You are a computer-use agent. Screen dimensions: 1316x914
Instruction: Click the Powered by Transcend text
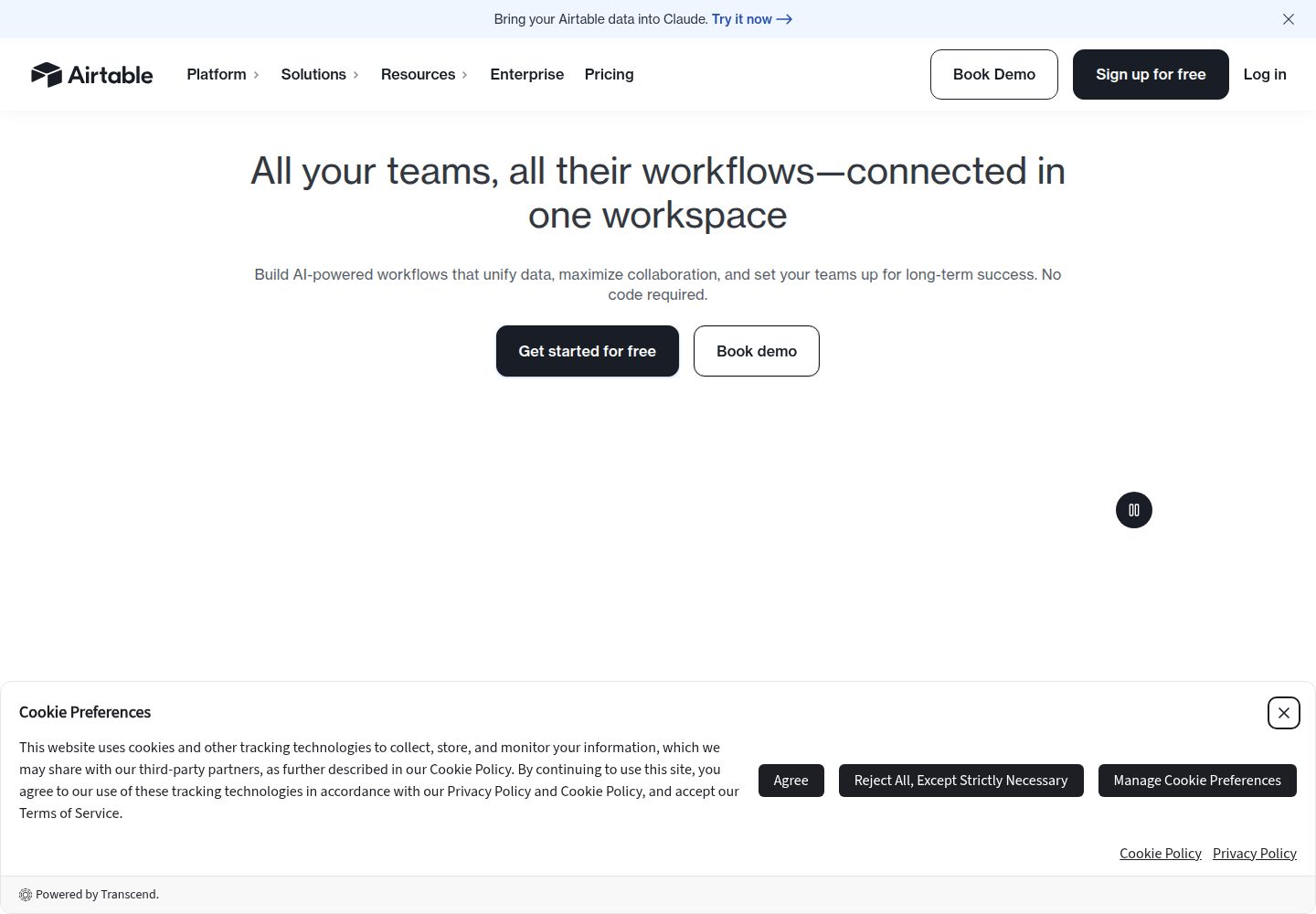coord(97,895)
